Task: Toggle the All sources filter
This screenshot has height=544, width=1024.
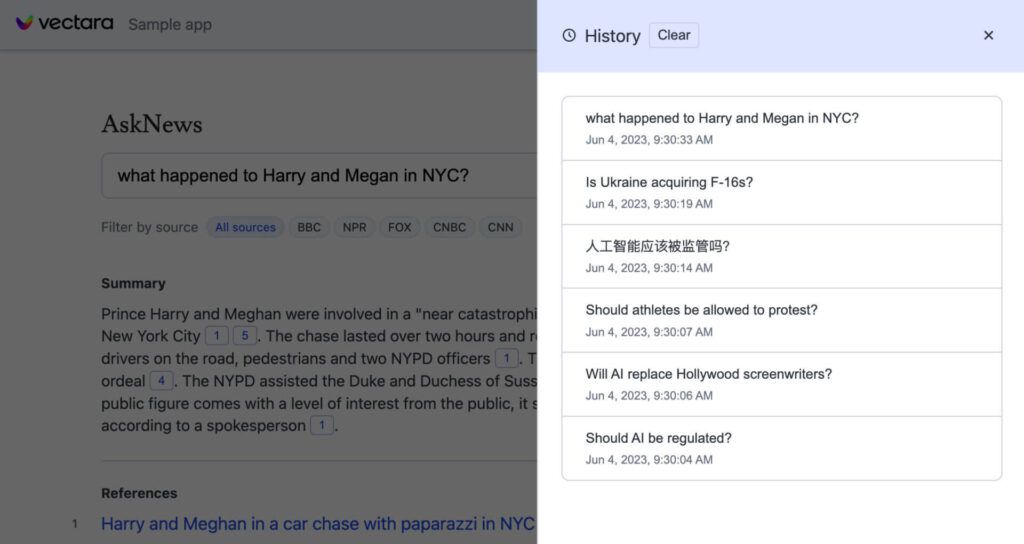Action: 245,227
